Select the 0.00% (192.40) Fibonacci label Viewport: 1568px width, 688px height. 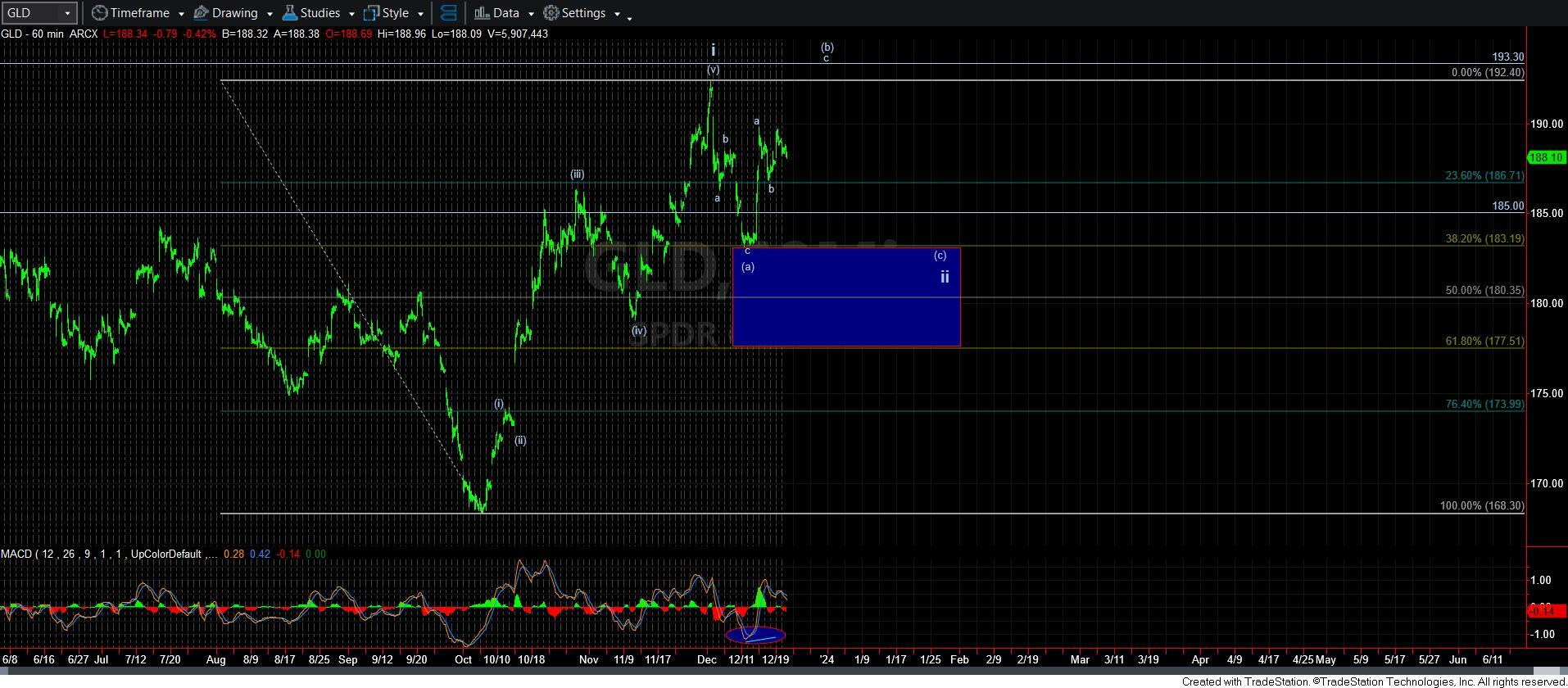point(1488,73)
